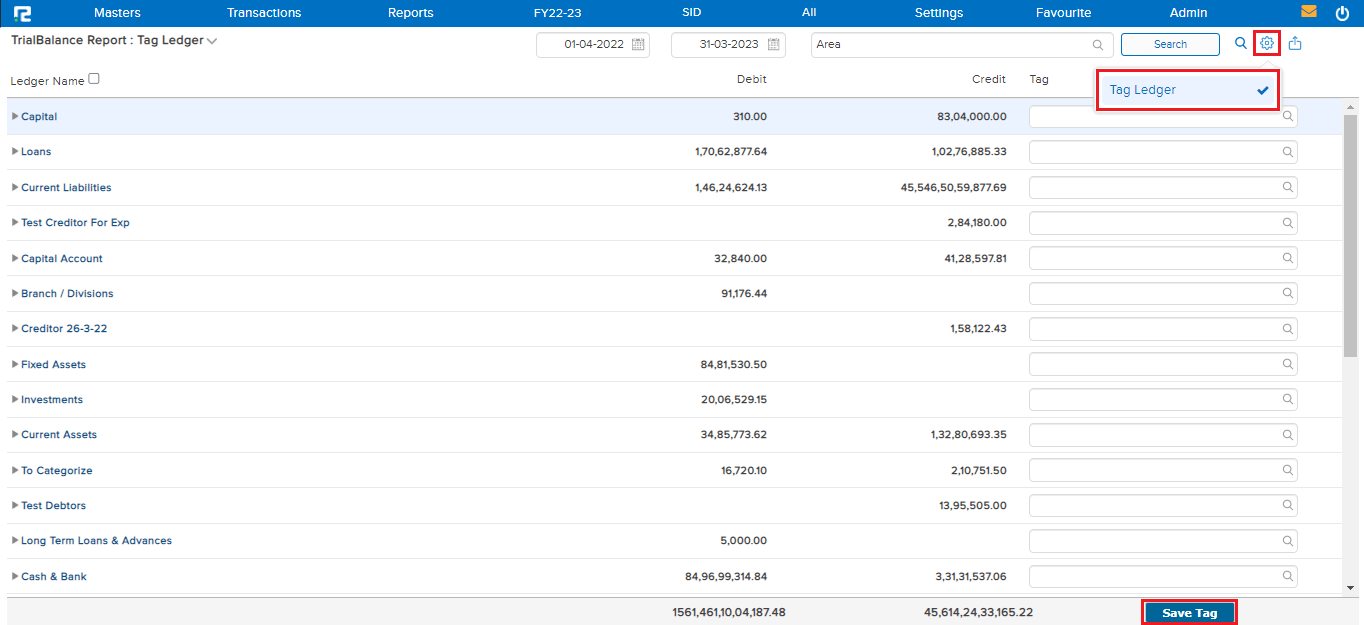
Task: Click the Search button
Action: 1170,45
